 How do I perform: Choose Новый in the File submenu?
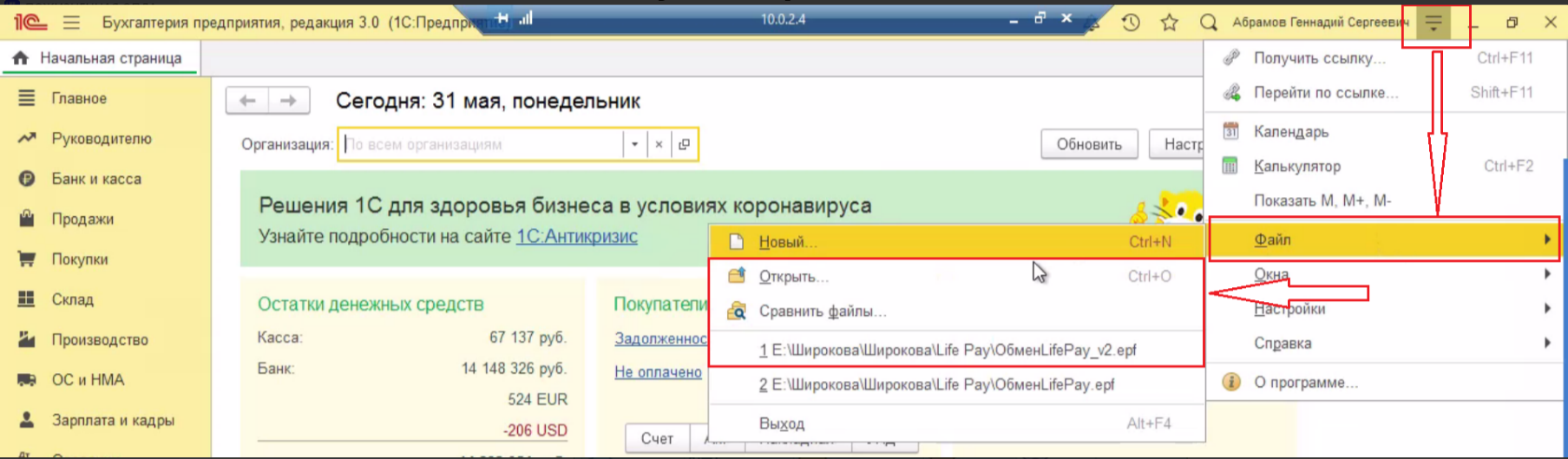pyautogui.click(x=956, y=242)
